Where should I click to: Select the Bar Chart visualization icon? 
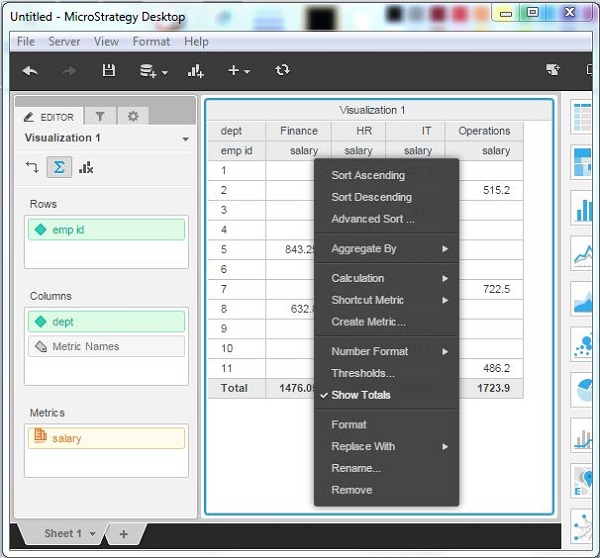pyautogui.click(x=582, y=208)
